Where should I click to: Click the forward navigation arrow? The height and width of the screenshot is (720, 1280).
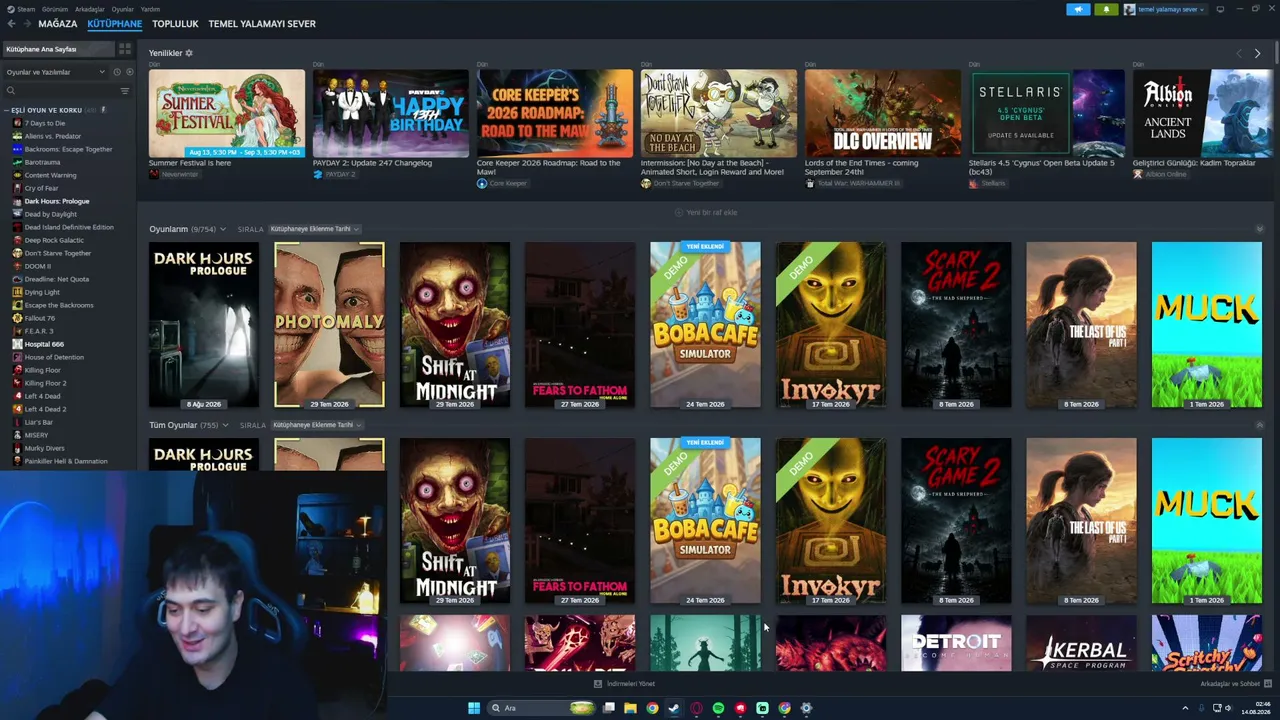[27, 24]
